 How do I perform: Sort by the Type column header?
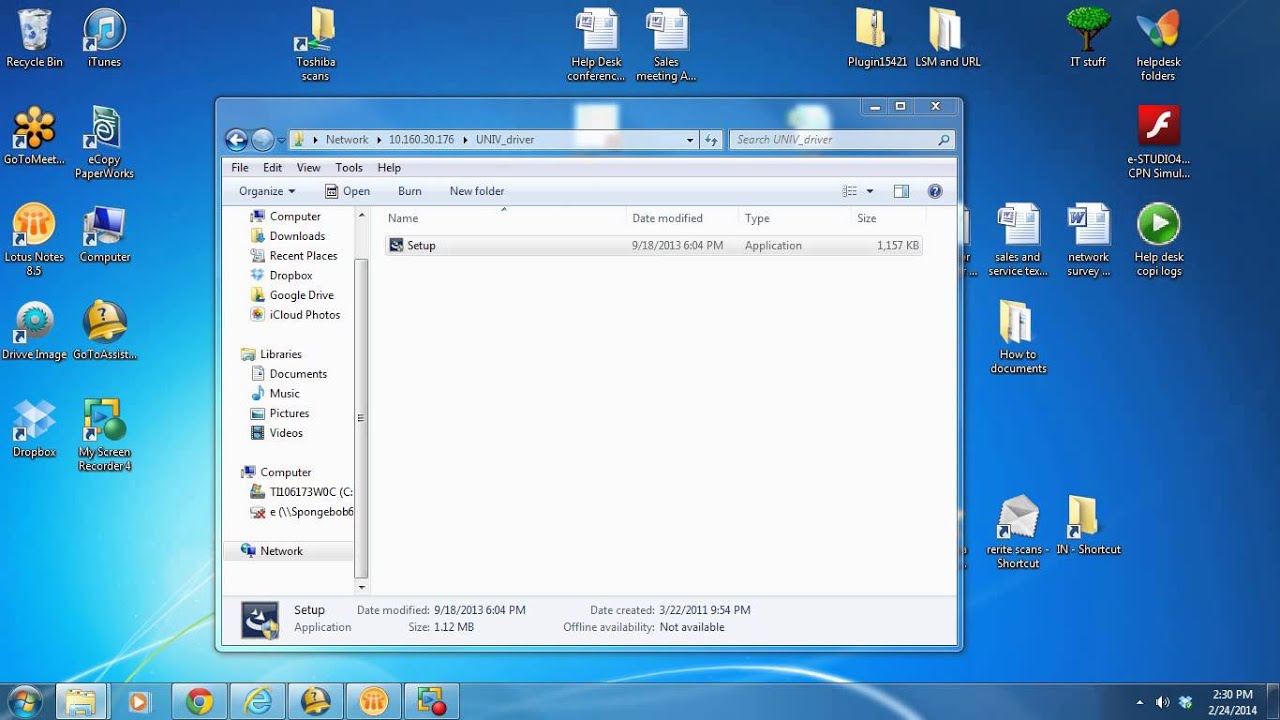[794, 218]
